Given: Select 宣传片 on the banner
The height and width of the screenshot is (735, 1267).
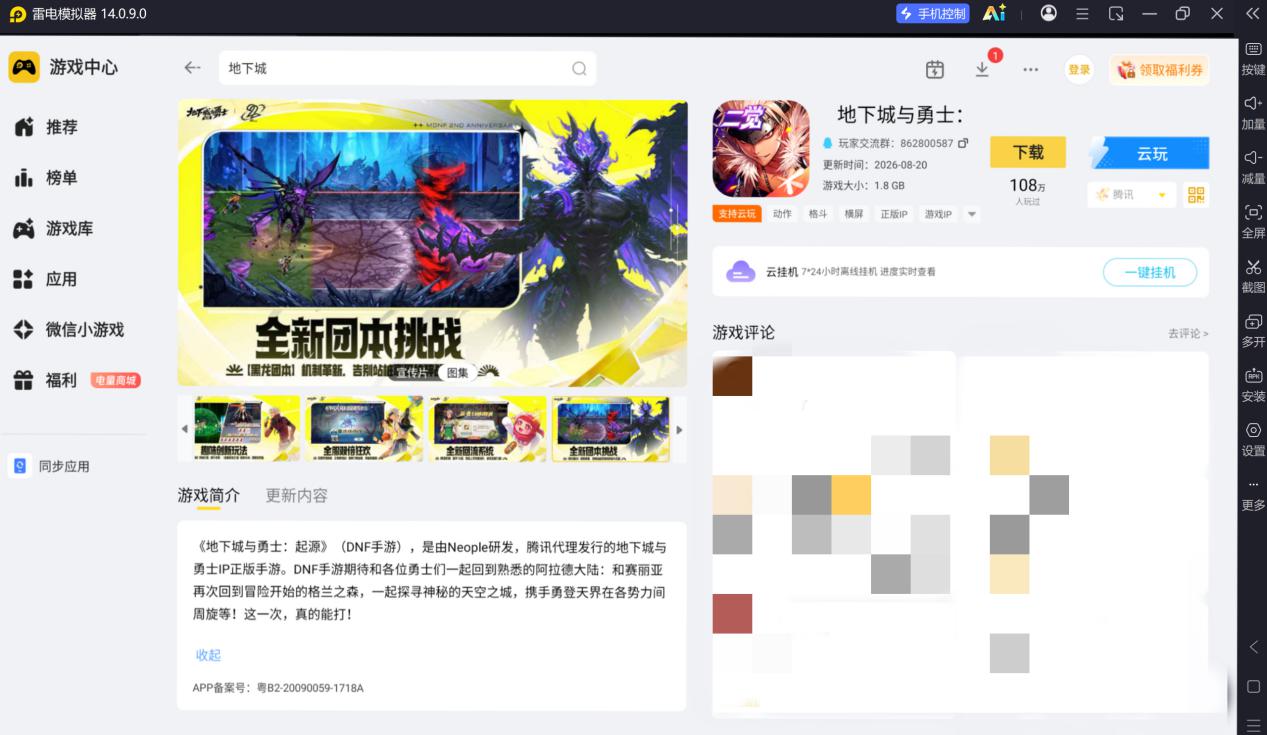Looking at the screenshot, I should click(x=411, y=373).
